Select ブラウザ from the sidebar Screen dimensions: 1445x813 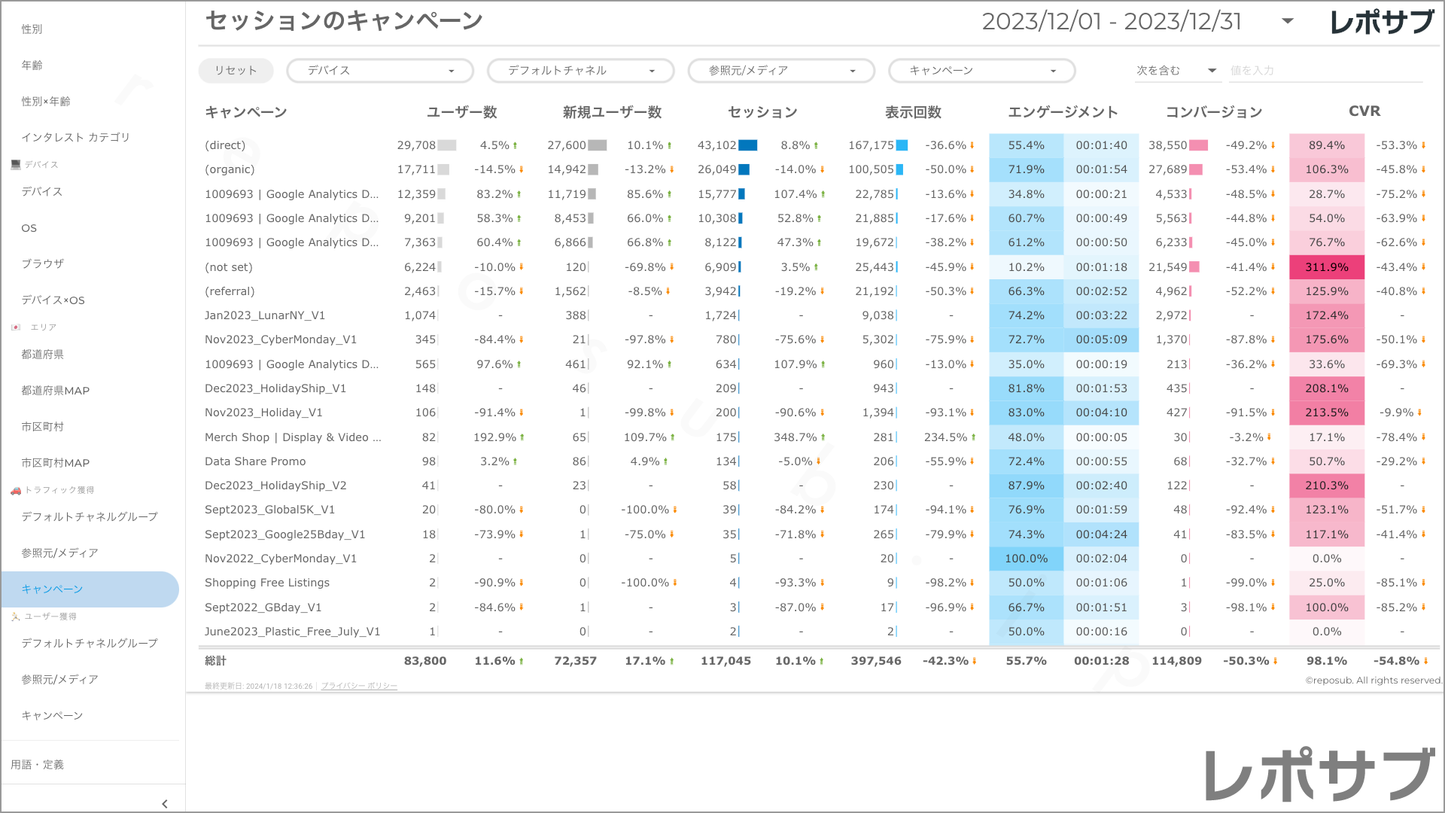43,264
